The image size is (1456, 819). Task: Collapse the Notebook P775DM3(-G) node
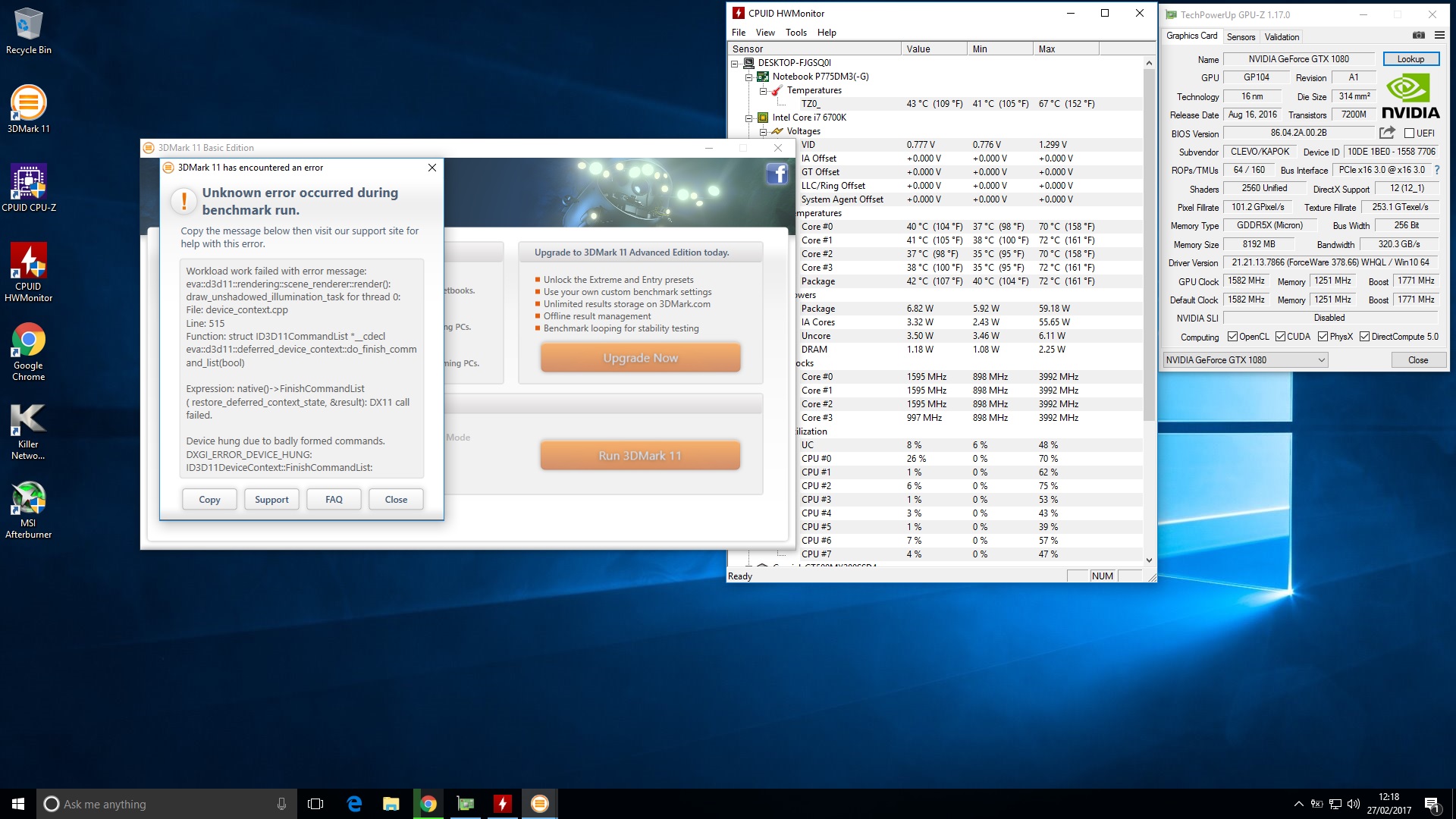(748, 77)
